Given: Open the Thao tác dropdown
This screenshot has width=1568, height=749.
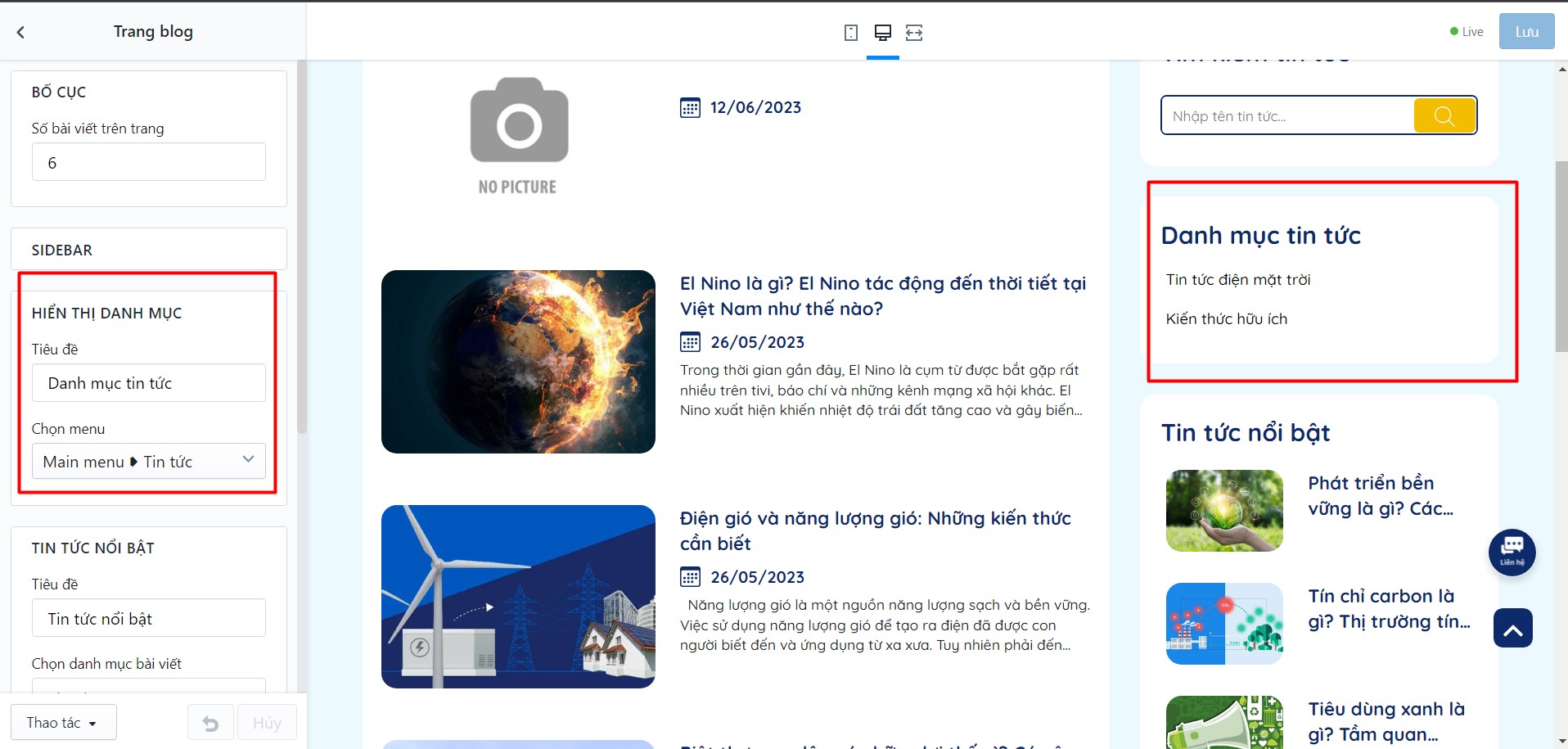Looking at the screenshot, I should point(64,723).
